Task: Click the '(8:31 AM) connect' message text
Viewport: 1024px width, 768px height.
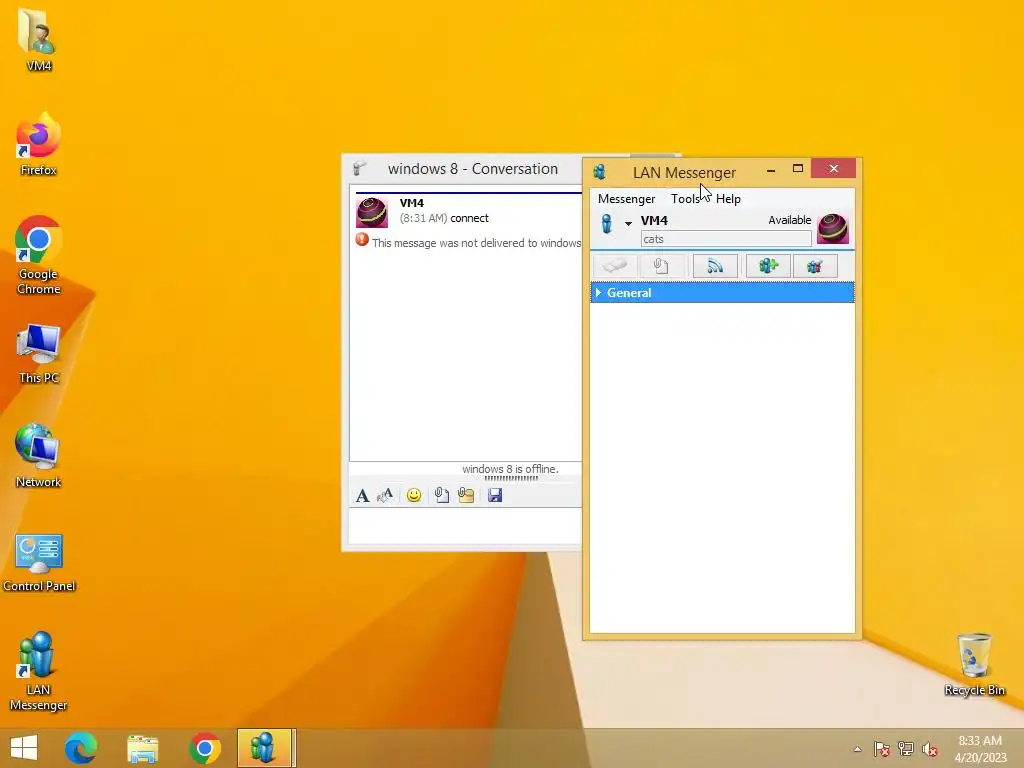Action: tap(444, 218)
